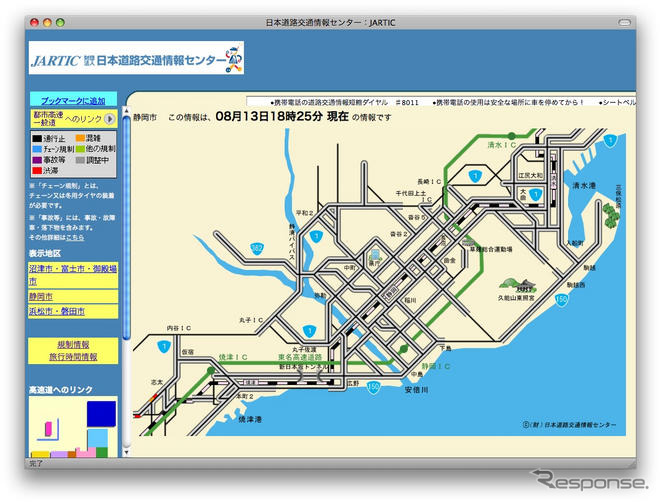The height and width of the screenshot is (502, 660).
Task: Click sidebar scrollbar up arrow
Action: click(x=126, y=111)
